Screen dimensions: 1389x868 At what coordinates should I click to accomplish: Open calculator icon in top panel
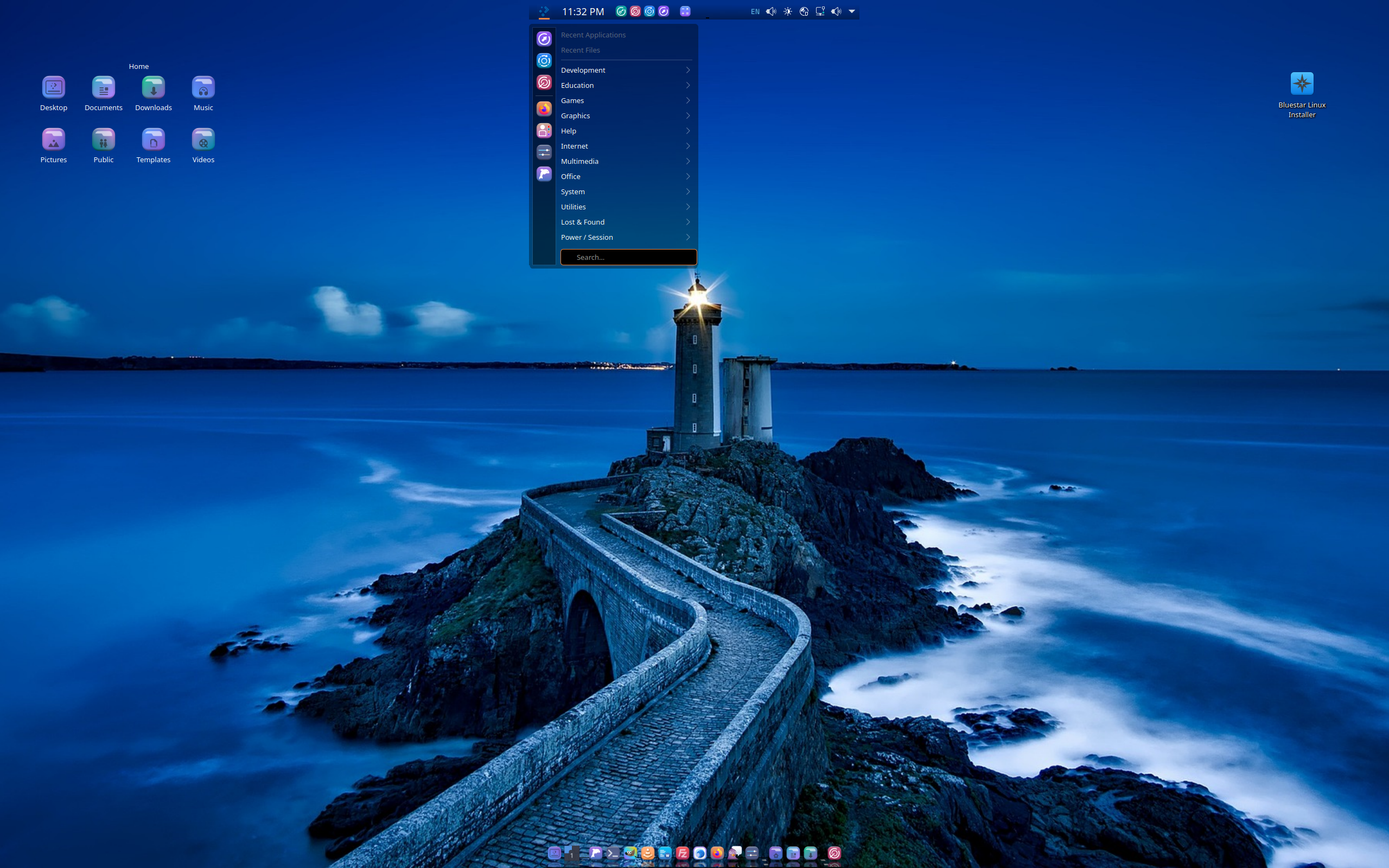click(685, 11)
